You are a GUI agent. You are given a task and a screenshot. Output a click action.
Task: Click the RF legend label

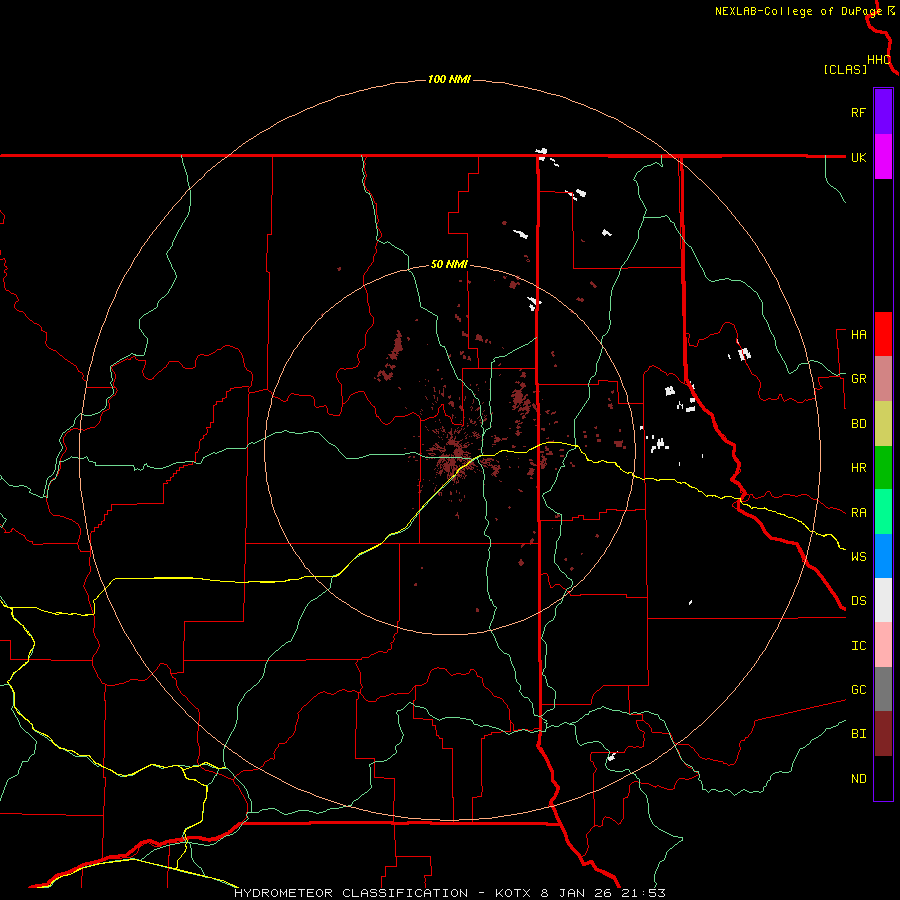(858, 112)
